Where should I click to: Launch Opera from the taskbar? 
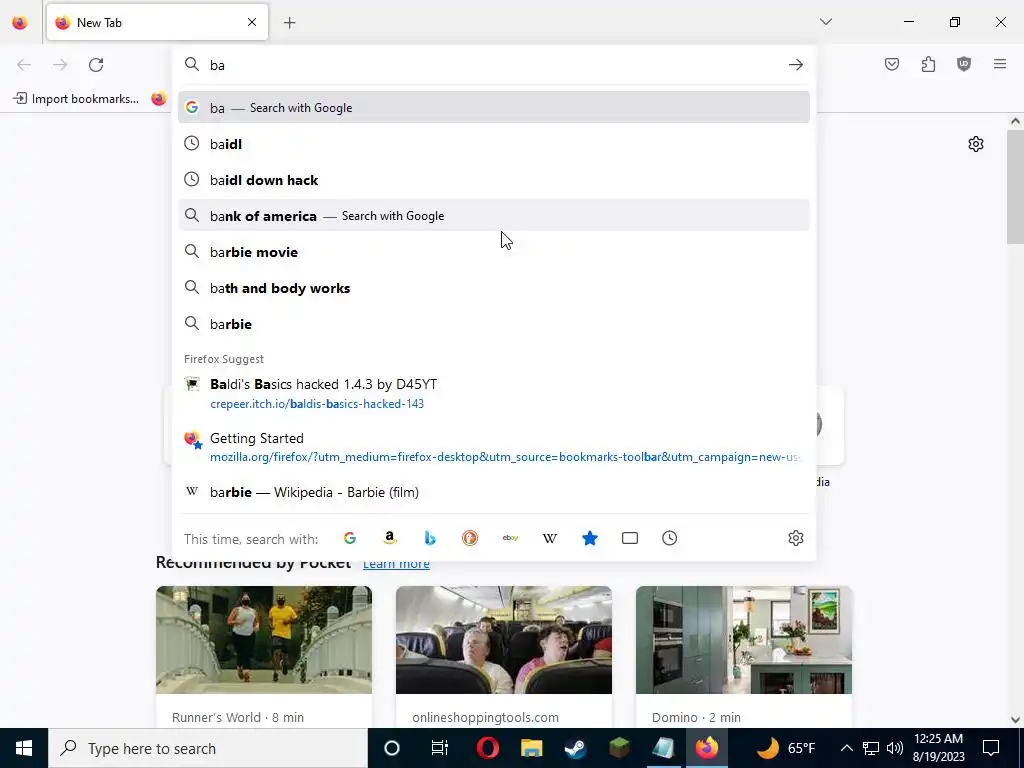[x=487, y=748]
